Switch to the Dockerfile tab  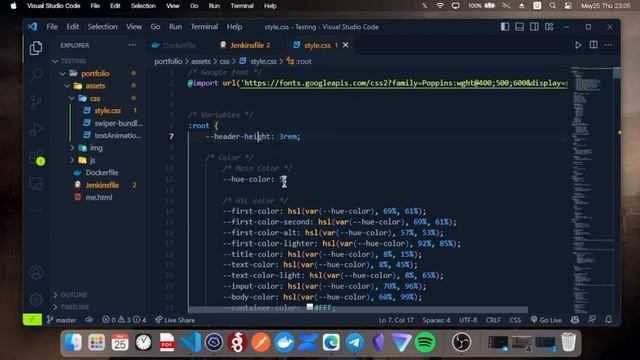tap(174, 45)
